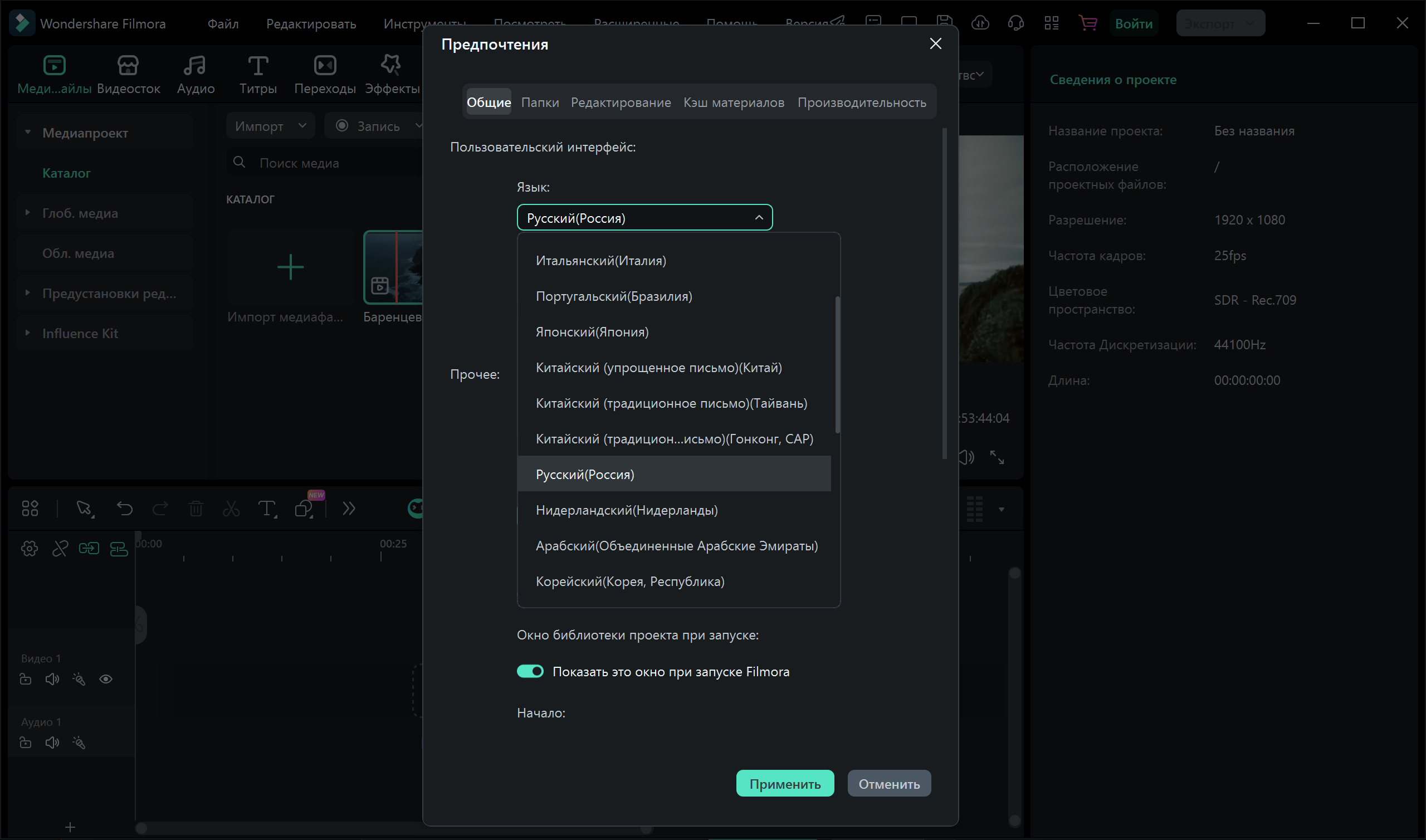Click the Отменить button

[888, 784]
